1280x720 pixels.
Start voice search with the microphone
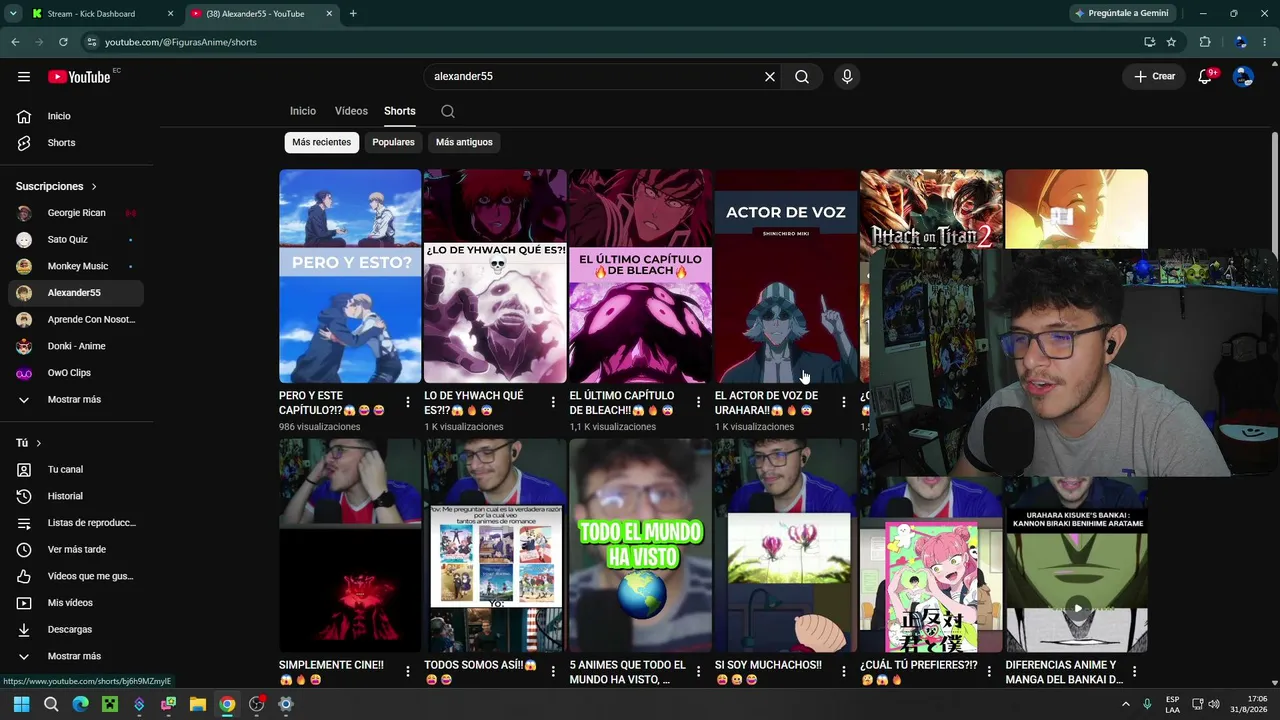click(847, 77)
